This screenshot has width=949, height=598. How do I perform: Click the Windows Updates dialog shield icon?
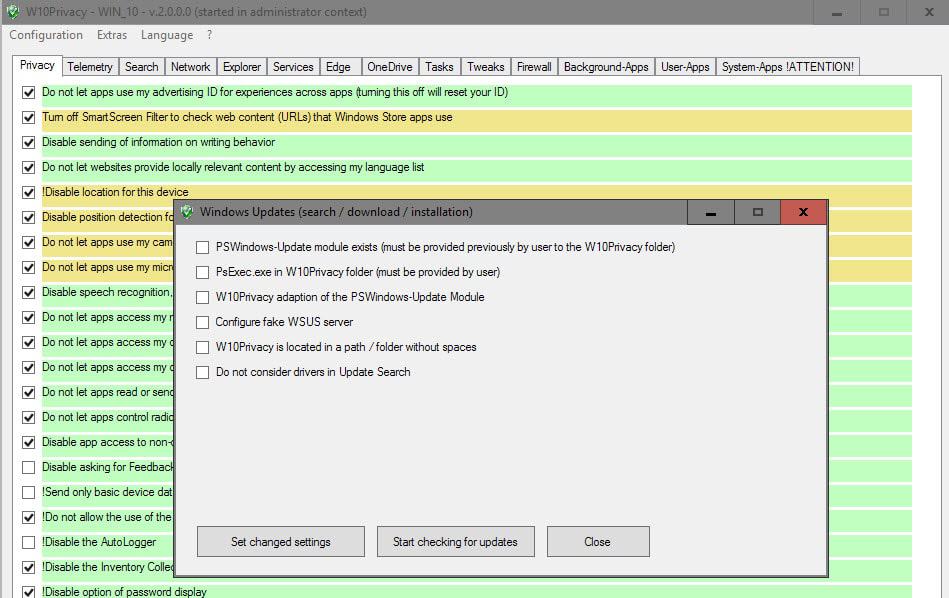[x=187, y=212]
